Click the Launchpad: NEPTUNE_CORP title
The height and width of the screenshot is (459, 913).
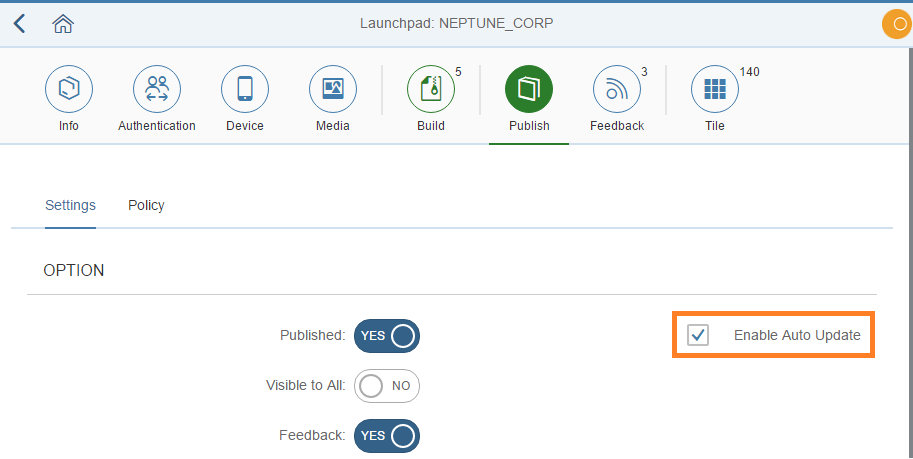pyautogui.click(x=456, y=23)
